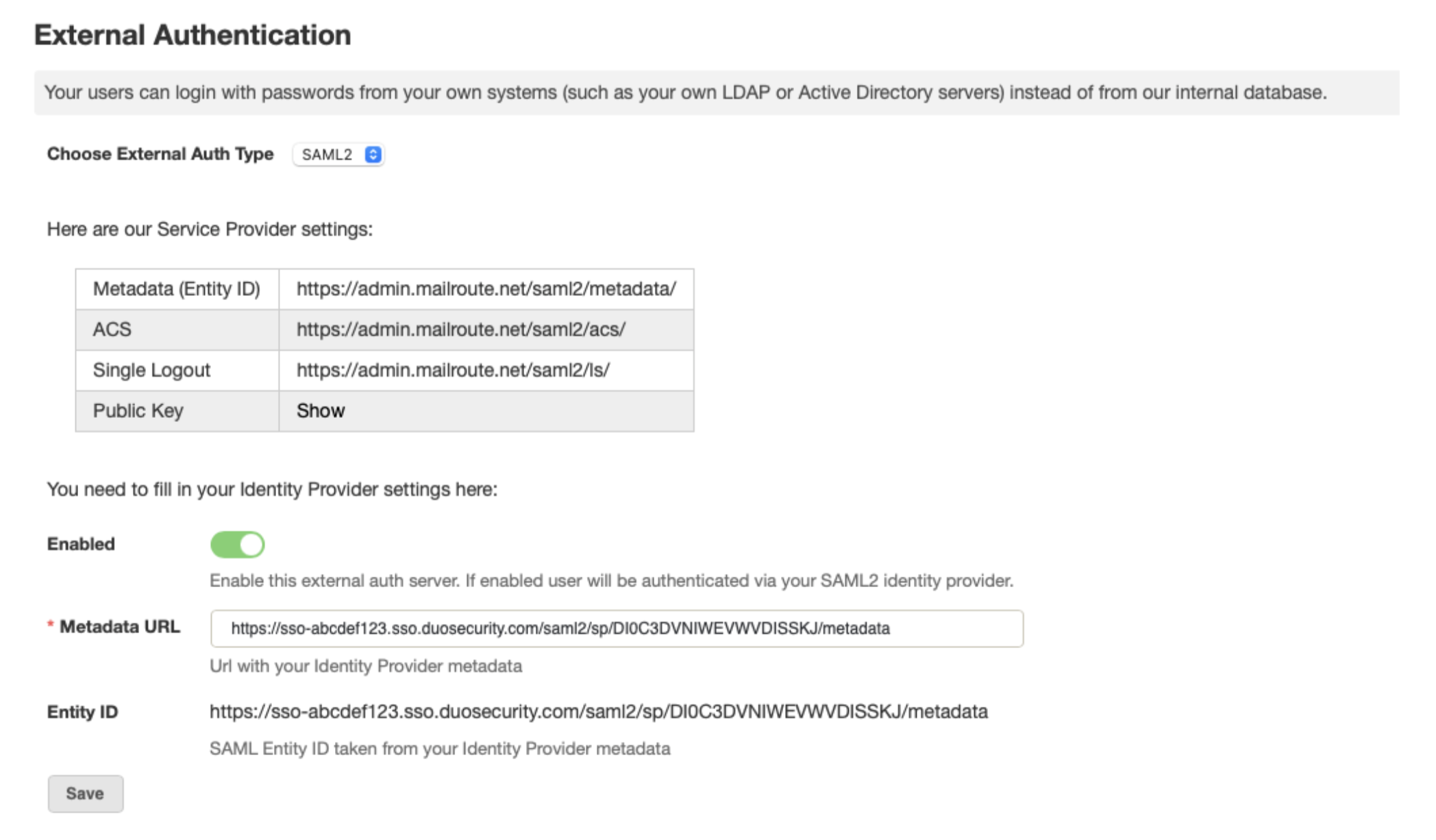Click the gray LDAP info banner

pos(717,92)
